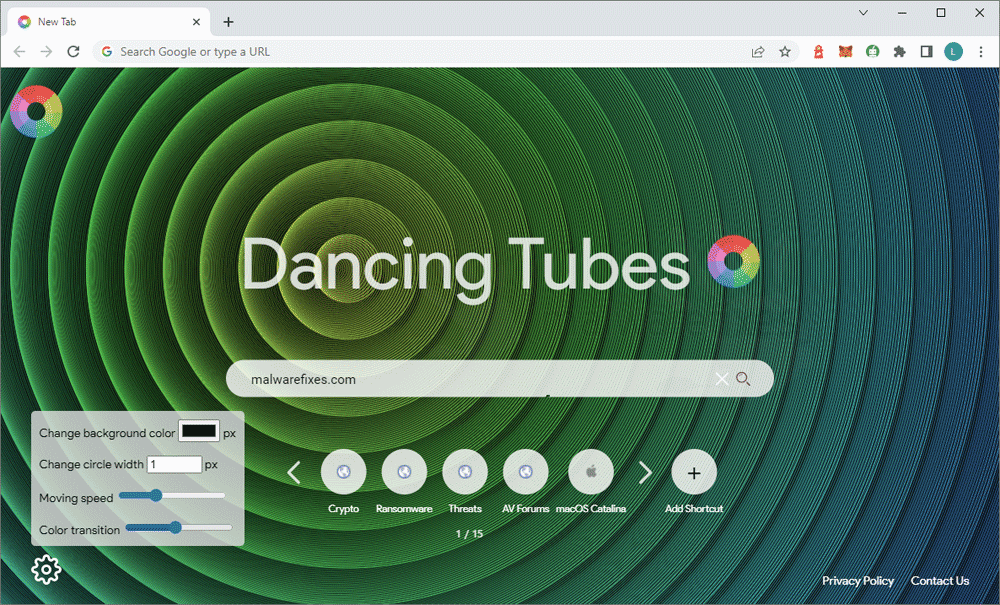Click the Moving speed label
Screen dimensions: 1000x605
pyautogui.click(x=76, y=498)
